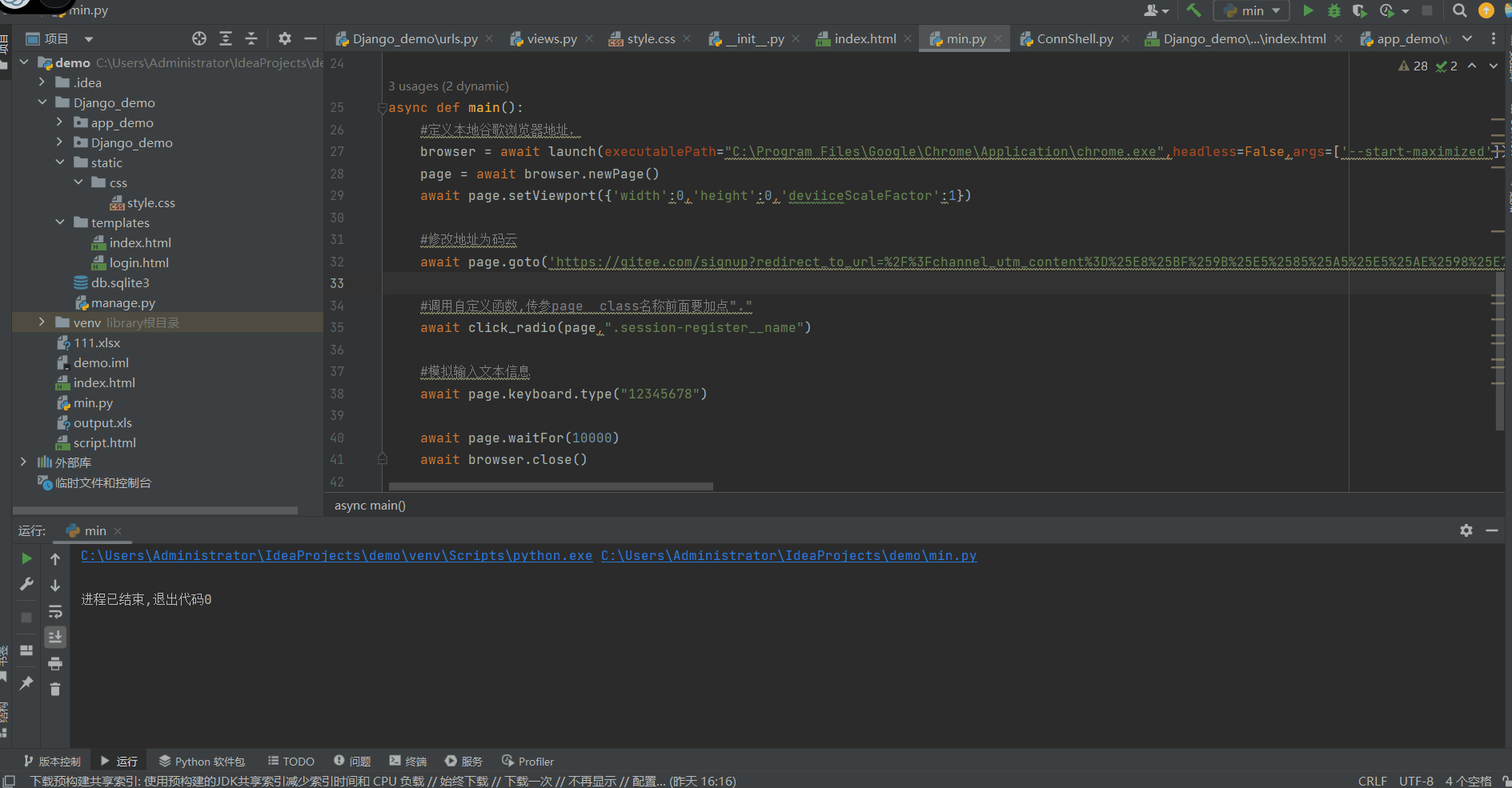Image resolution: width=1512 pixels, height=788 pixels.
Task: Run min with coverage
Action: (x=1360, y=10)
